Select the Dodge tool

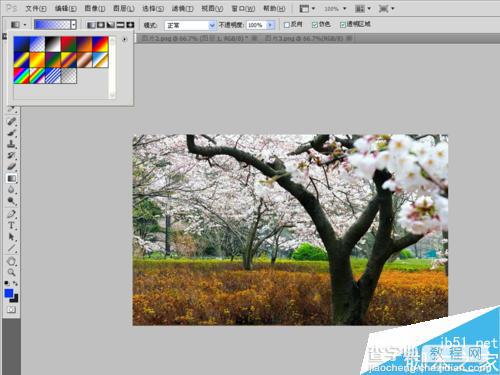tap(11, 201)
